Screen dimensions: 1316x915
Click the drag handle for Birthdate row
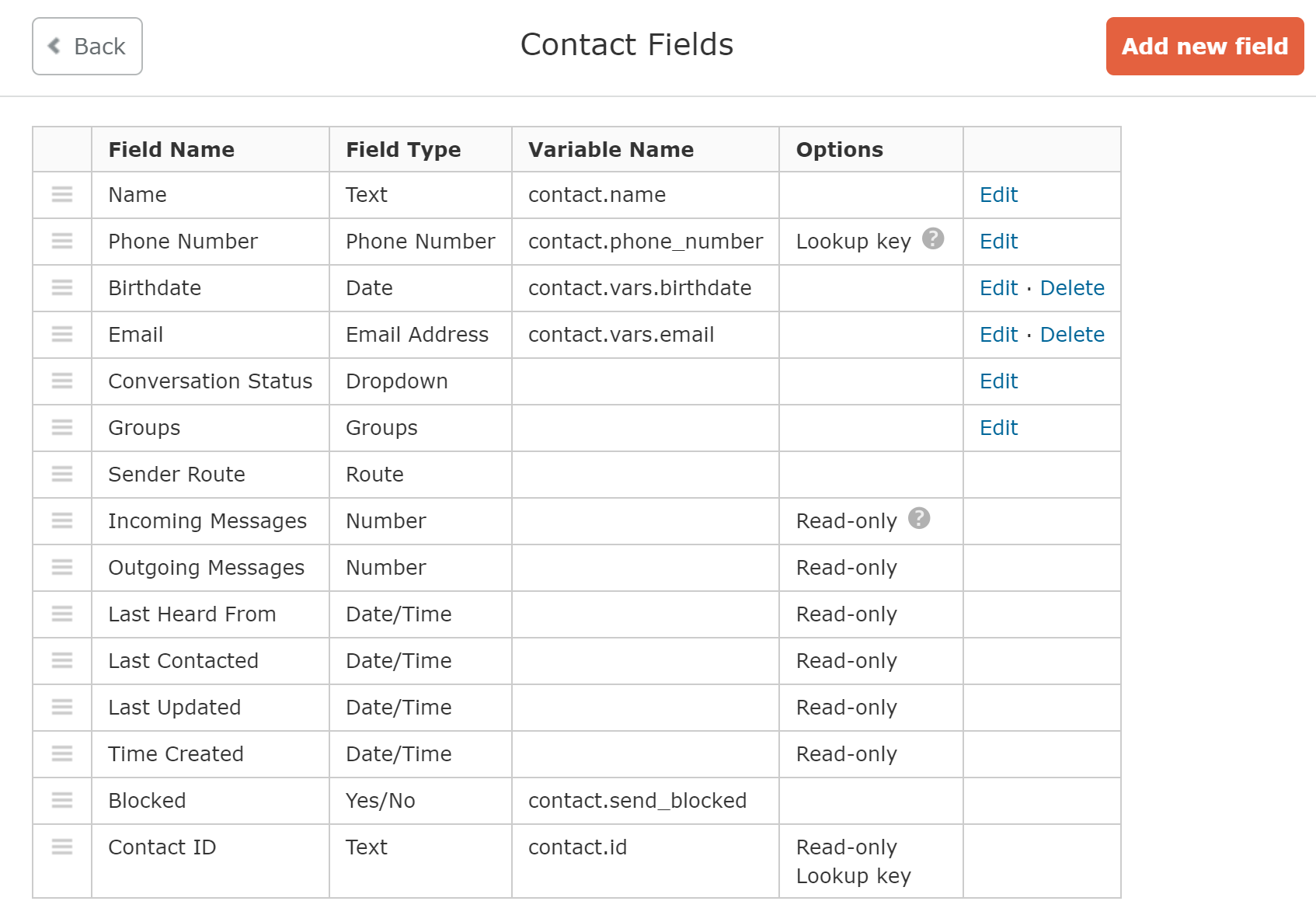point(62,287)
